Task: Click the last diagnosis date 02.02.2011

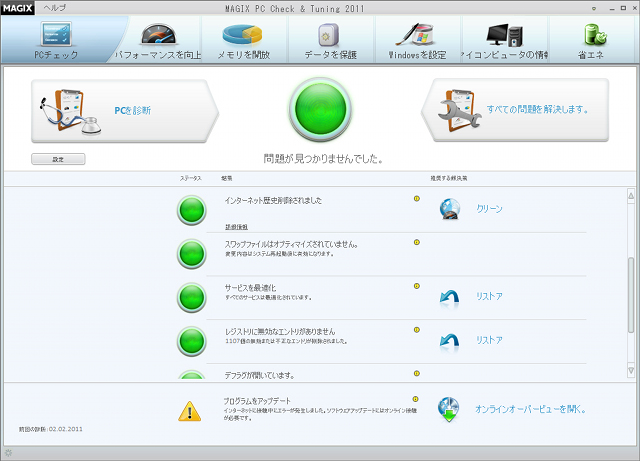Action: [x=66, y=429]
